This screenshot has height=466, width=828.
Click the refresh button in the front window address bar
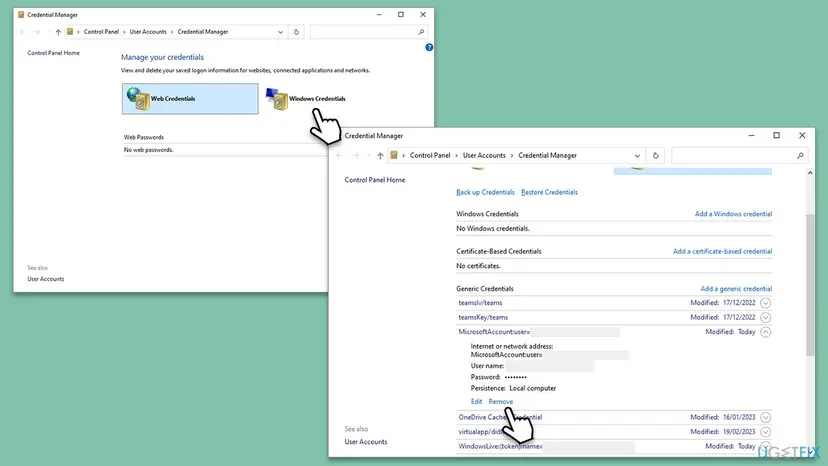(655, 155)
